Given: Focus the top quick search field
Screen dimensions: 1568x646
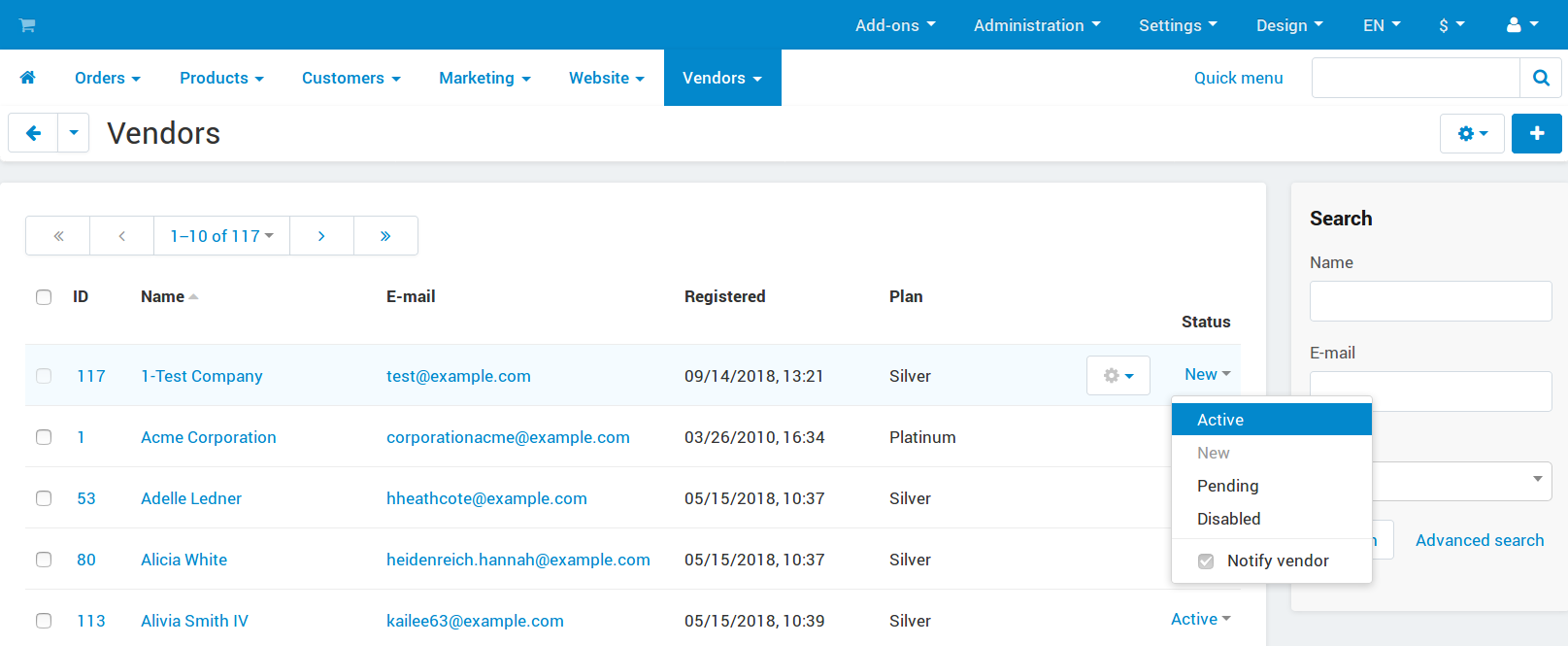Looking at the screenshot, I should click(1416, 78).
